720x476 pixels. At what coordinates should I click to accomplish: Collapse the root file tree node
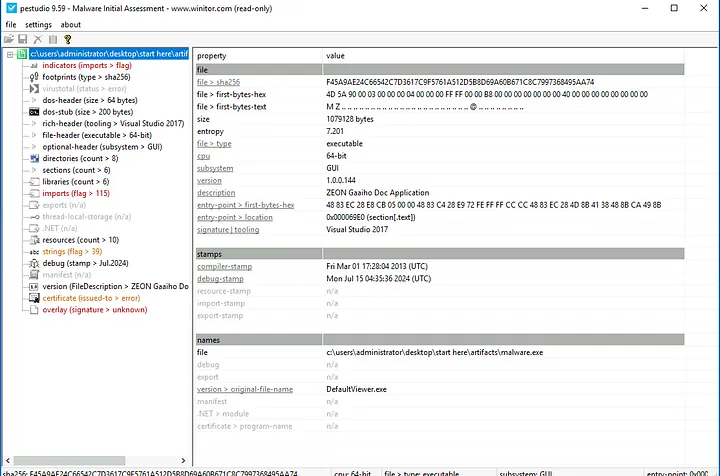click(10, 54)
